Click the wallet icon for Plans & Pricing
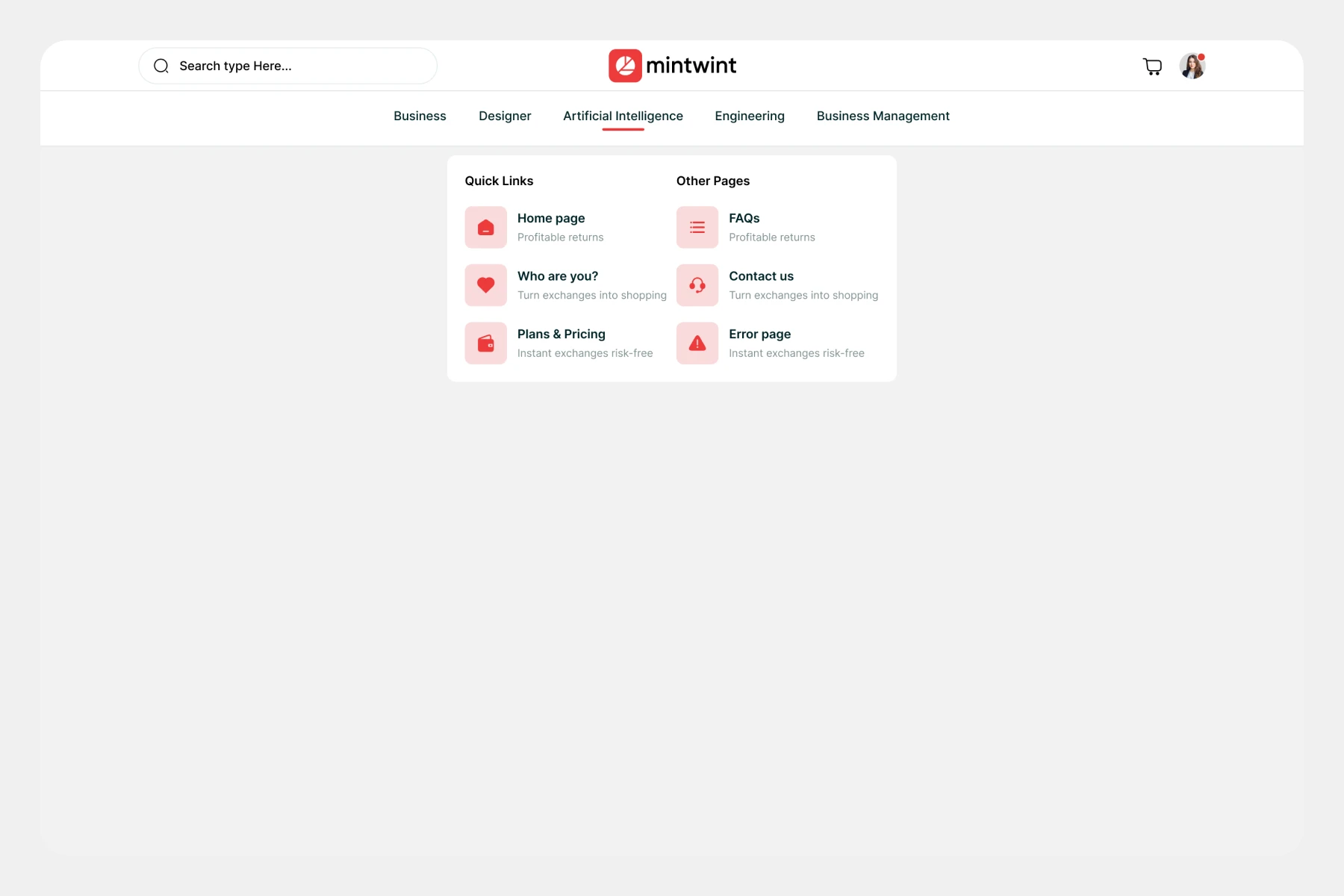The image size is (1344, 896). point(485,343)
